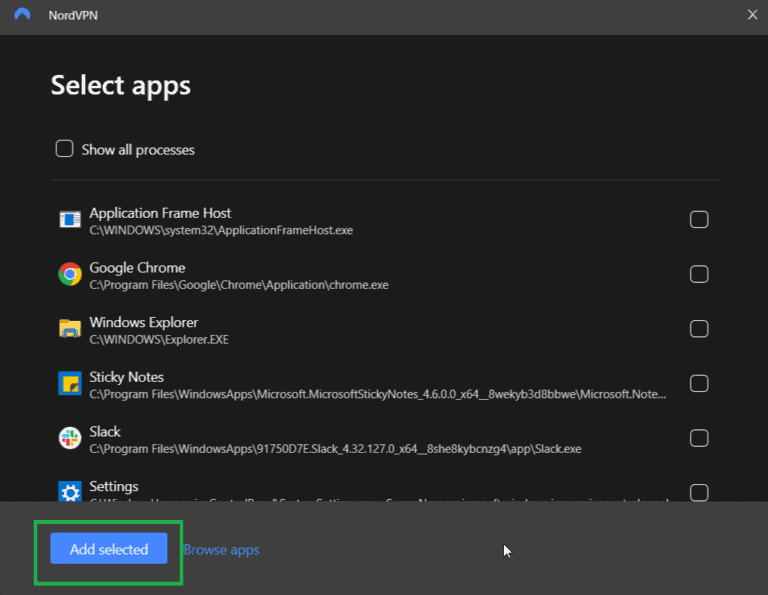This screenshot has width=768, height=595.
Task: Check the Settings app checkbox
Action: pyautogui.click(x=699, y=492)
